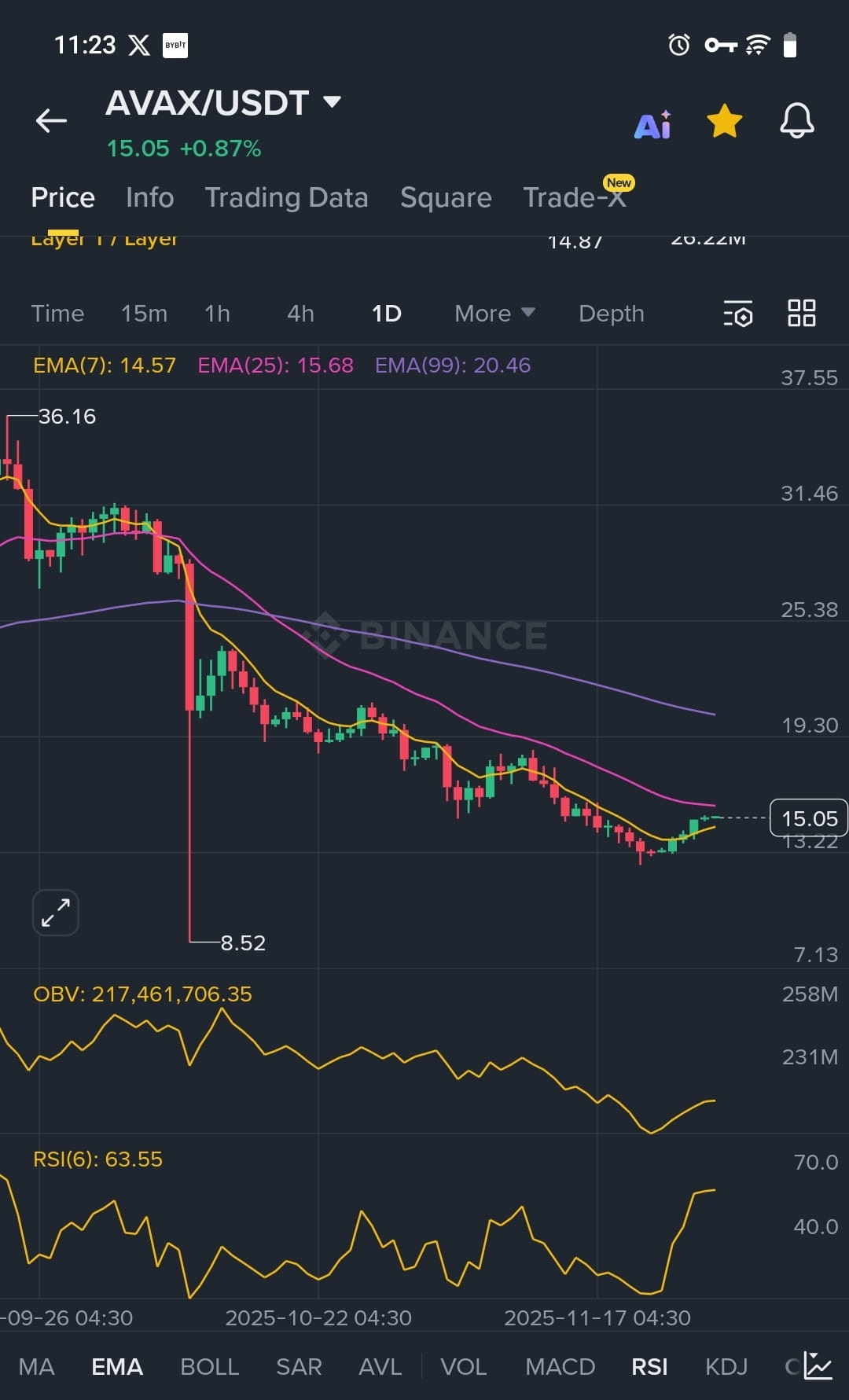Switch to the Info tab
Screen dimensions: 849x1400
pos(150,197)
